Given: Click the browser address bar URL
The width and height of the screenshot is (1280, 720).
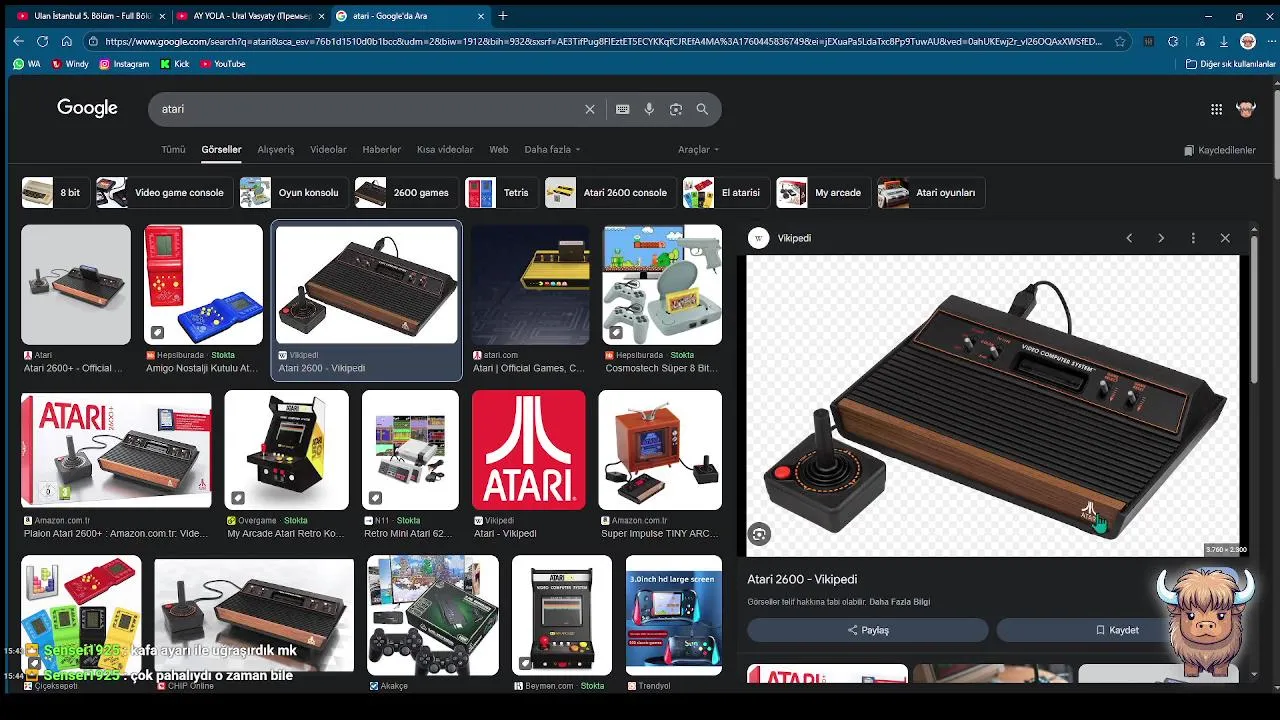Looking at the screenshot, I should click(x=603, y=42).
